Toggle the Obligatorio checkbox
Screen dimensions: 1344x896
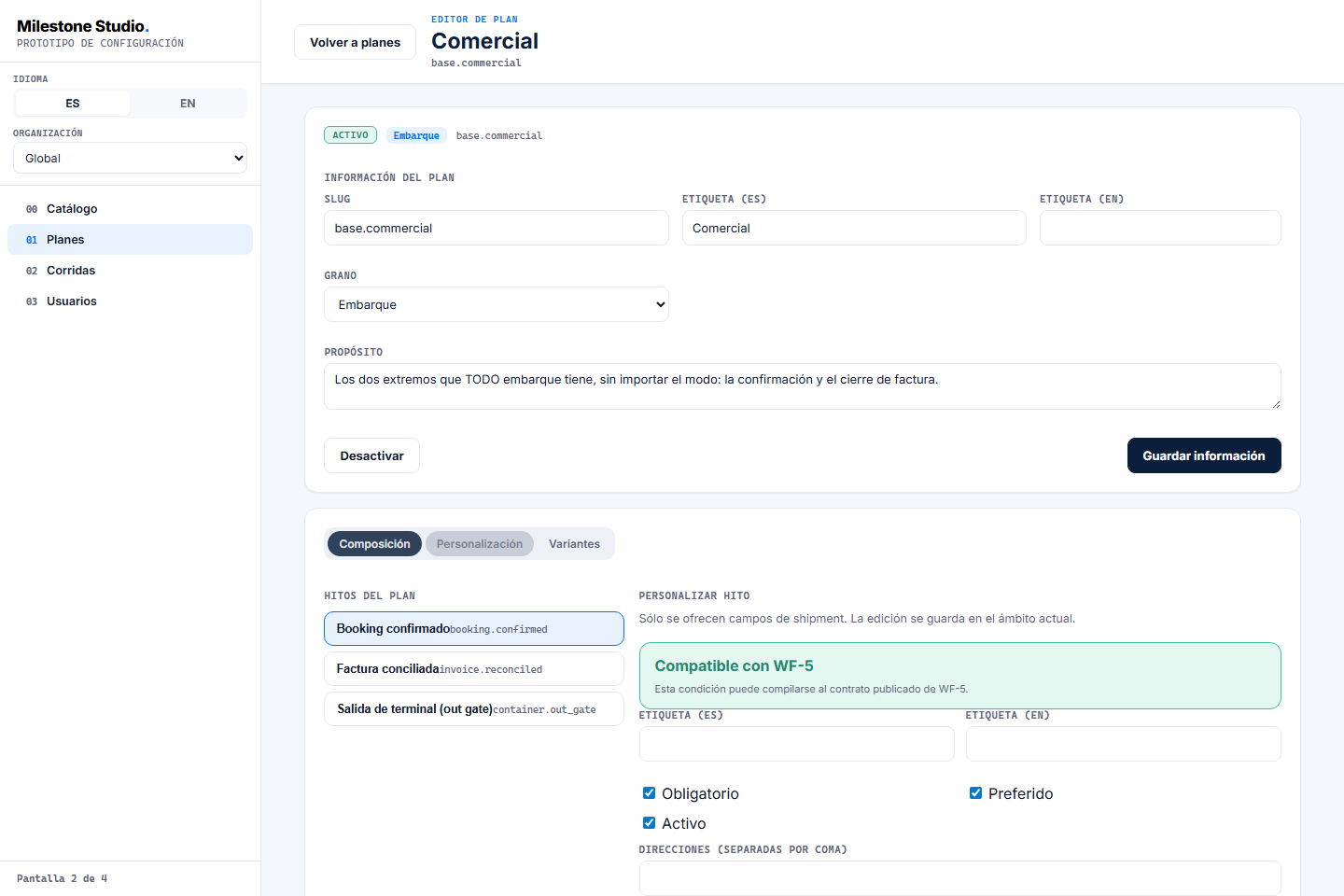tap(649, 793)
